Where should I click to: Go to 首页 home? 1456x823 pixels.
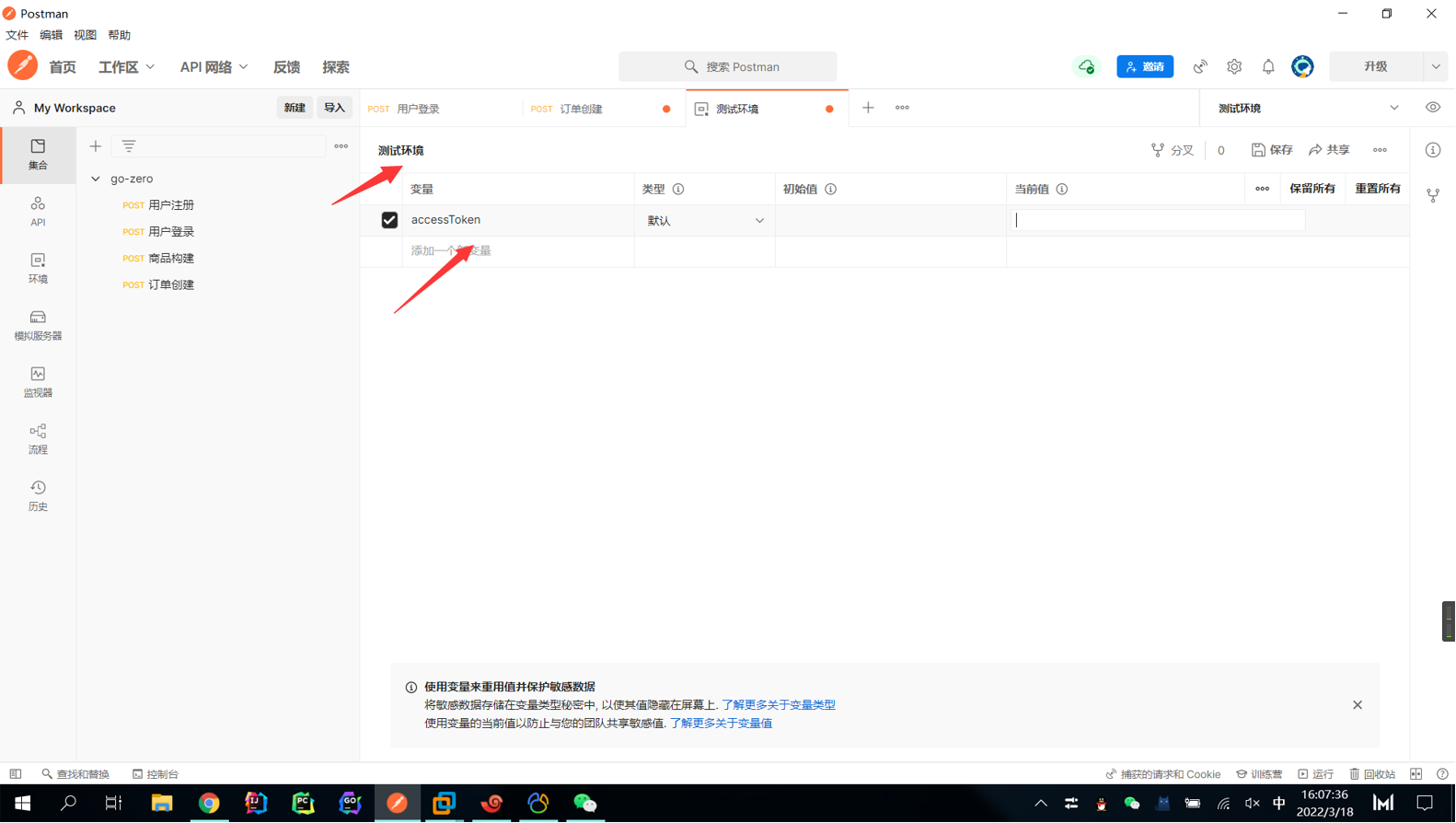click(x=63, y=67)
